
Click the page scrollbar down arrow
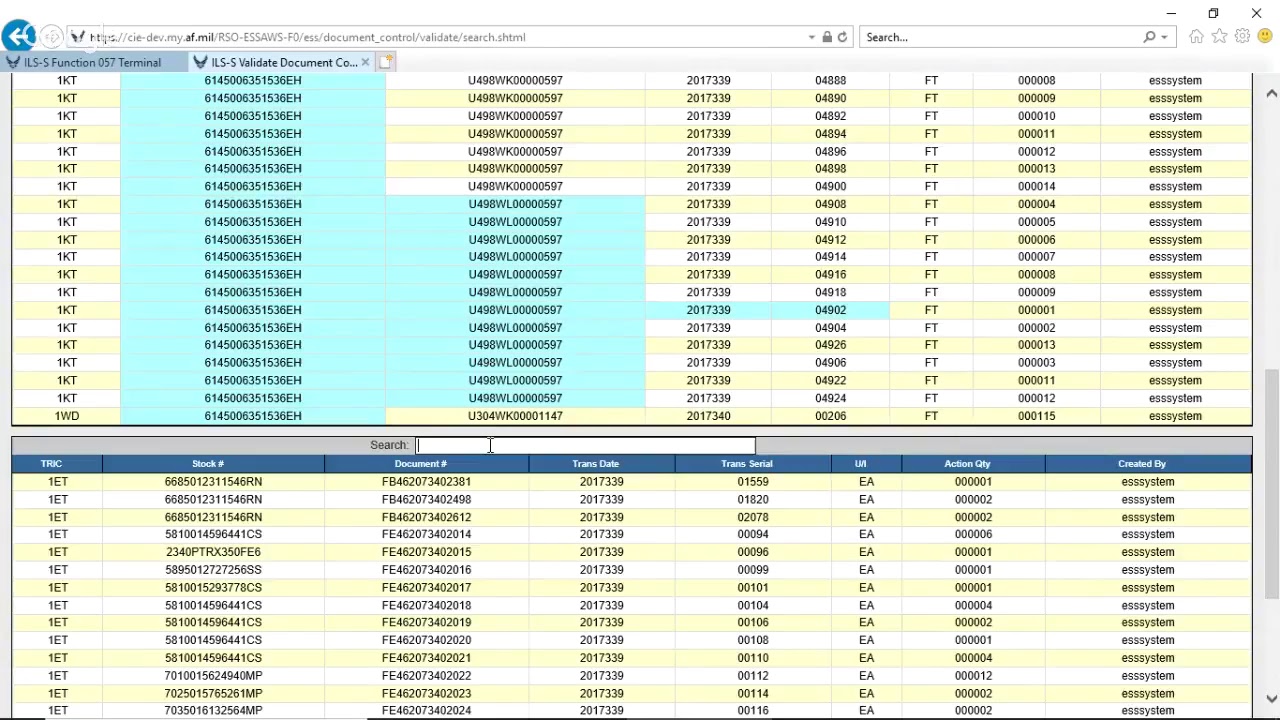(x=1271, y=699)
